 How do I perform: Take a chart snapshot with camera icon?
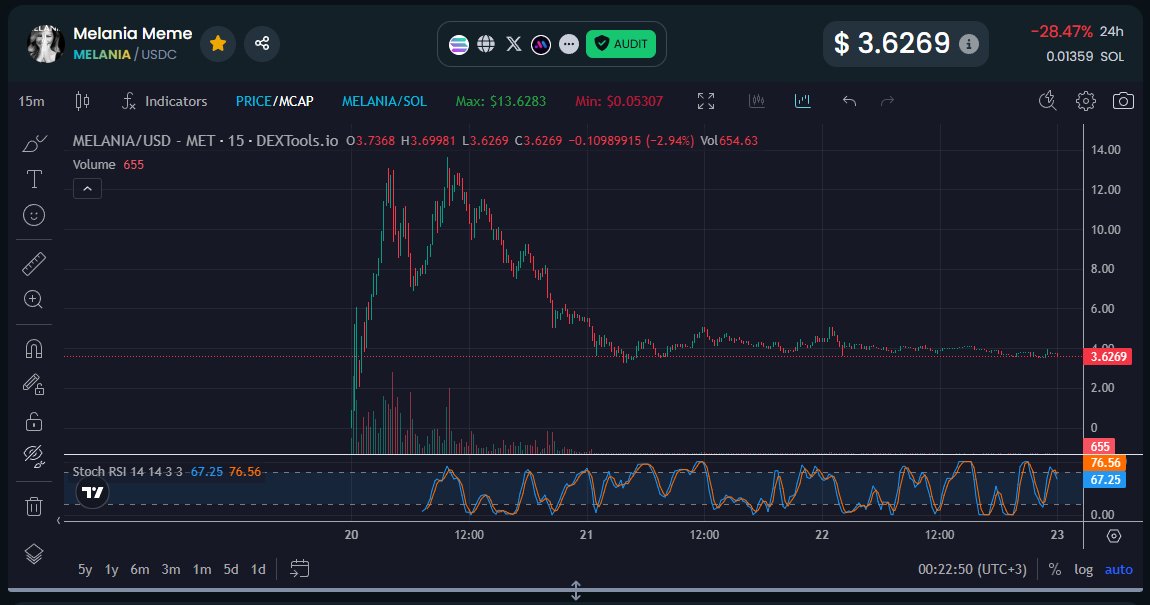[x=1123, y=101]
